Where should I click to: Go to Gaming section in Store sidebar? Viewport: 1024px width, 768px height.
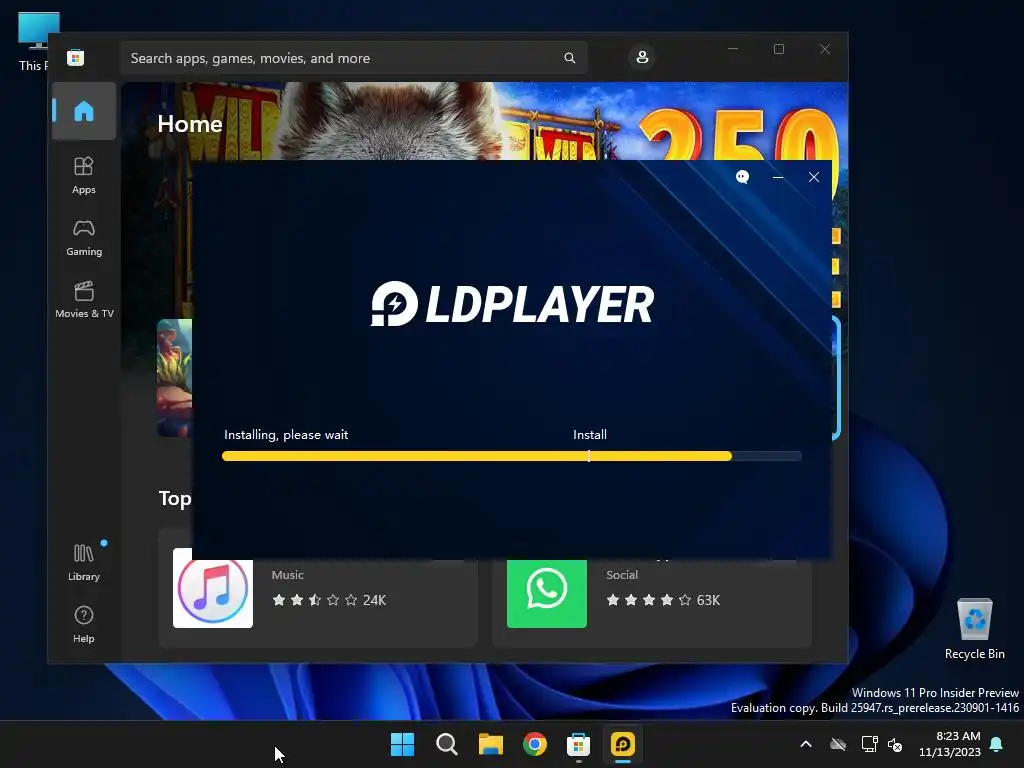point(84,237)
